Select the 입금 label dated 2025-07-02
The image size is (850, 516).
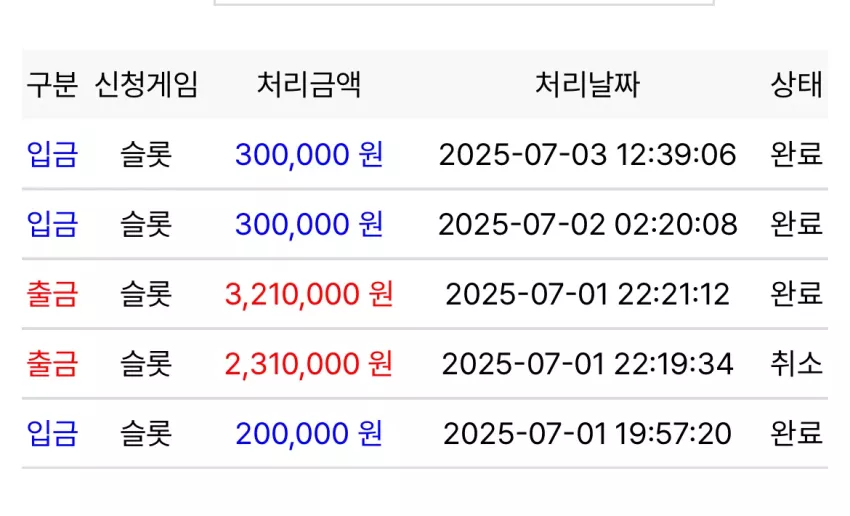point(52,224)
